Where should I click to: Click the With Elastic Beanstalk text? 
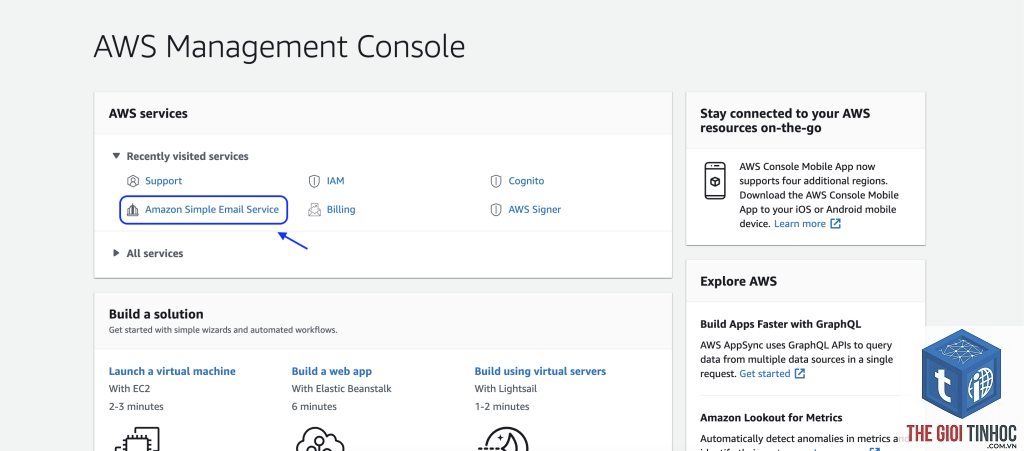342,389
